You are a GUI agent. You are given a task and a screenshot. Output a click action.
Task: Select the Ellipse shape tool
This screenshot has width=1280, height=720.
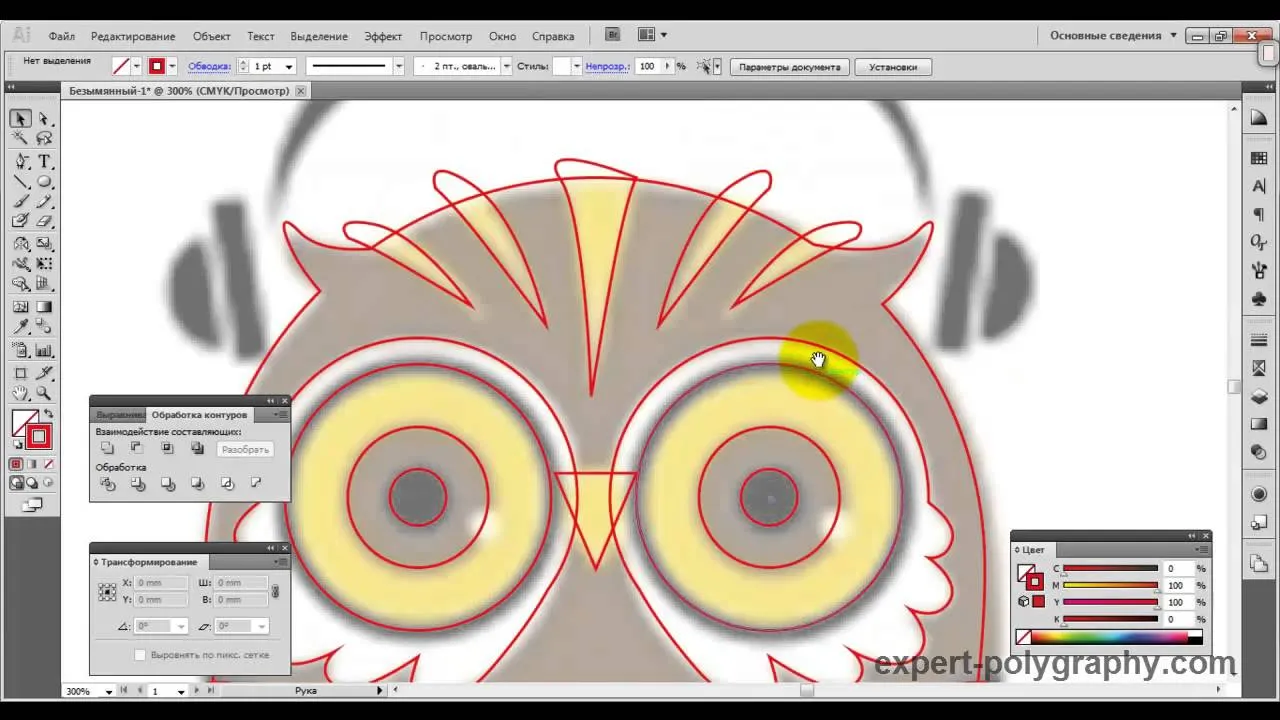[44, 182]
